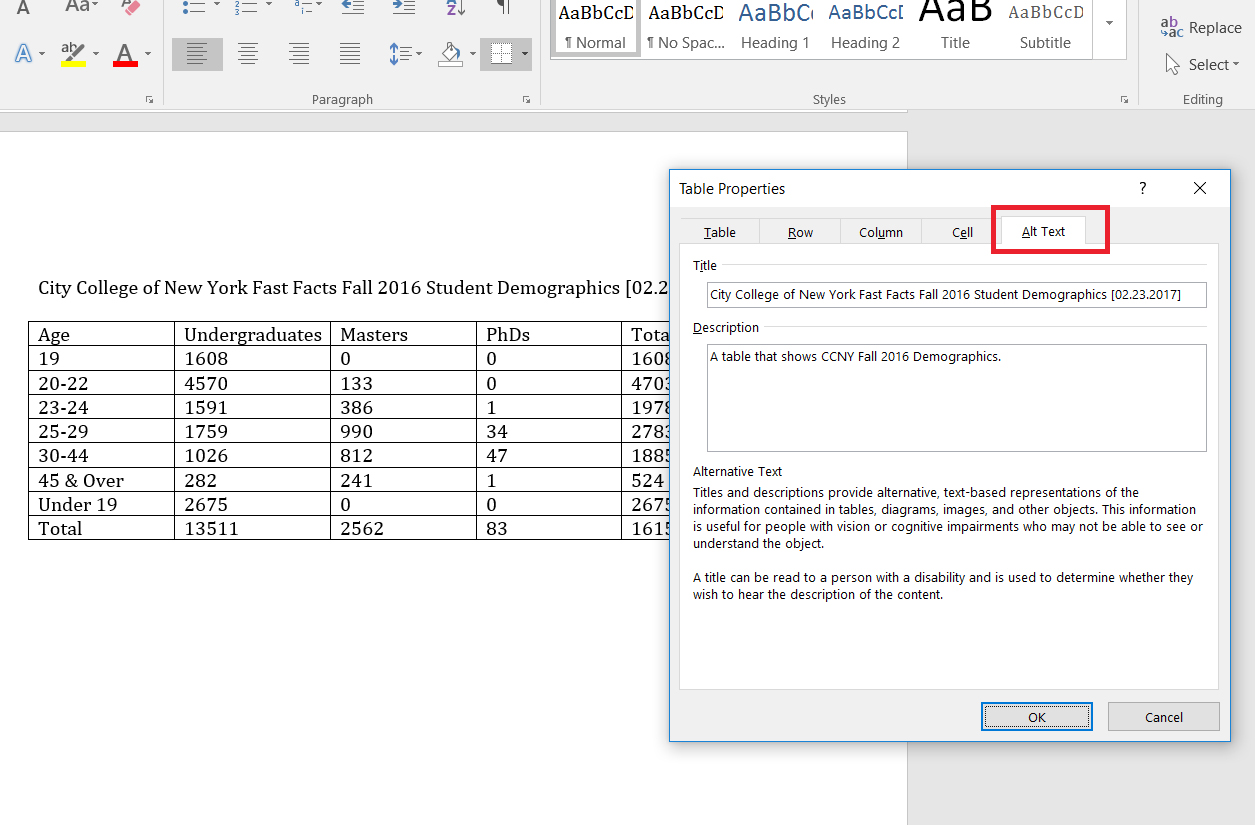Open the Change Case Aa menu
This screenshot has height=825, width=1255.
pos(82,6)
